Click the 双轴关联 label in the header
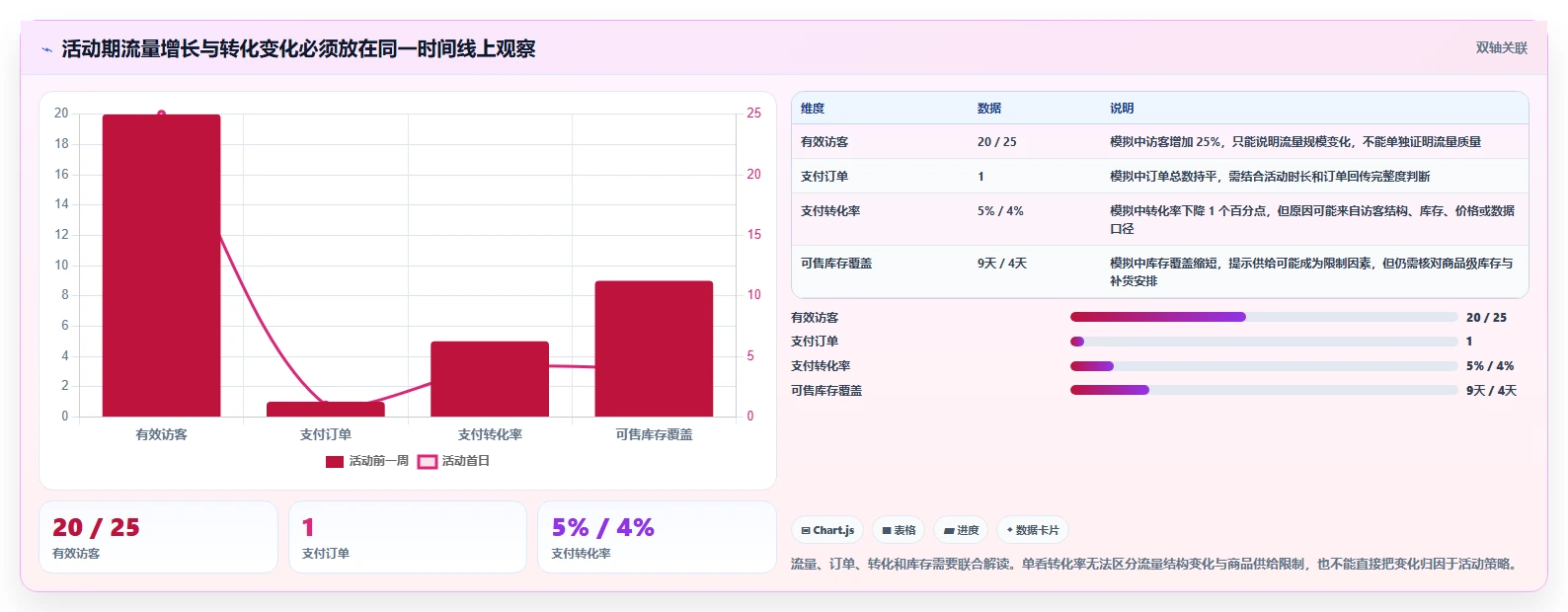Viewport: 1568px width, 612px height. (1501, 47)
